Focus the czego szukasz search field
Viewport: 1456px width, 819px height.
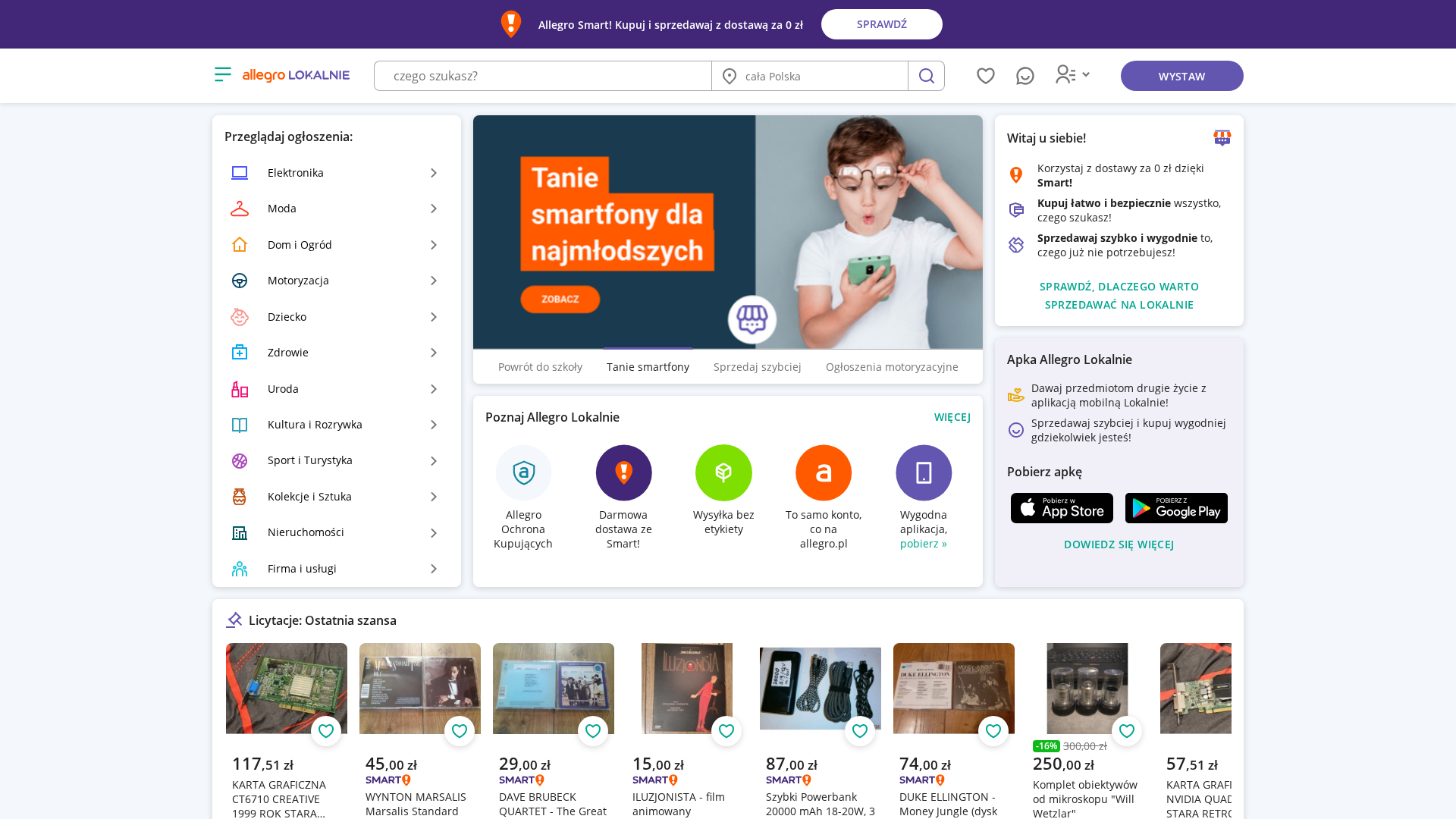[x=543, y=76]
